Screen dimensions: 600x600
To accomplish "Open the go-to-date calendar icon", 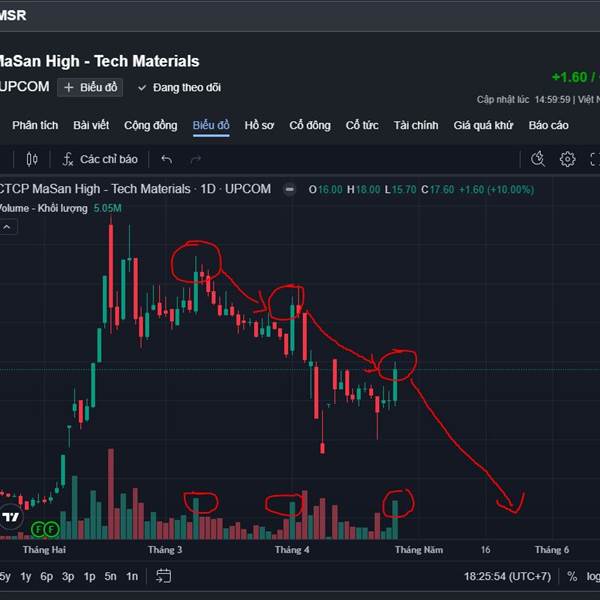I will [163, 576].
